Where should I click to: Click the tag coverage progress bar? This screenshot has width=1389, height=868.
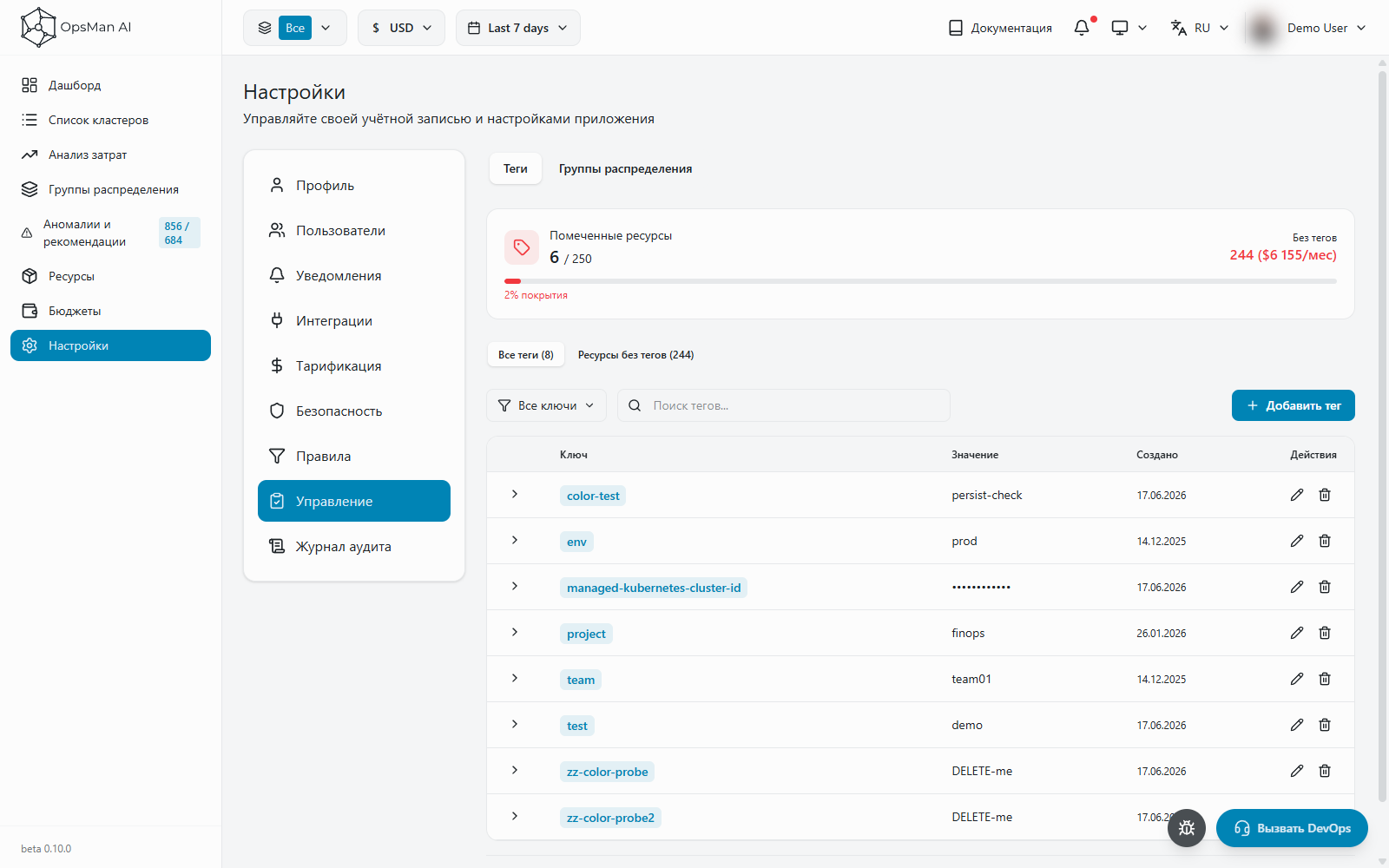(x=920, y=281)
